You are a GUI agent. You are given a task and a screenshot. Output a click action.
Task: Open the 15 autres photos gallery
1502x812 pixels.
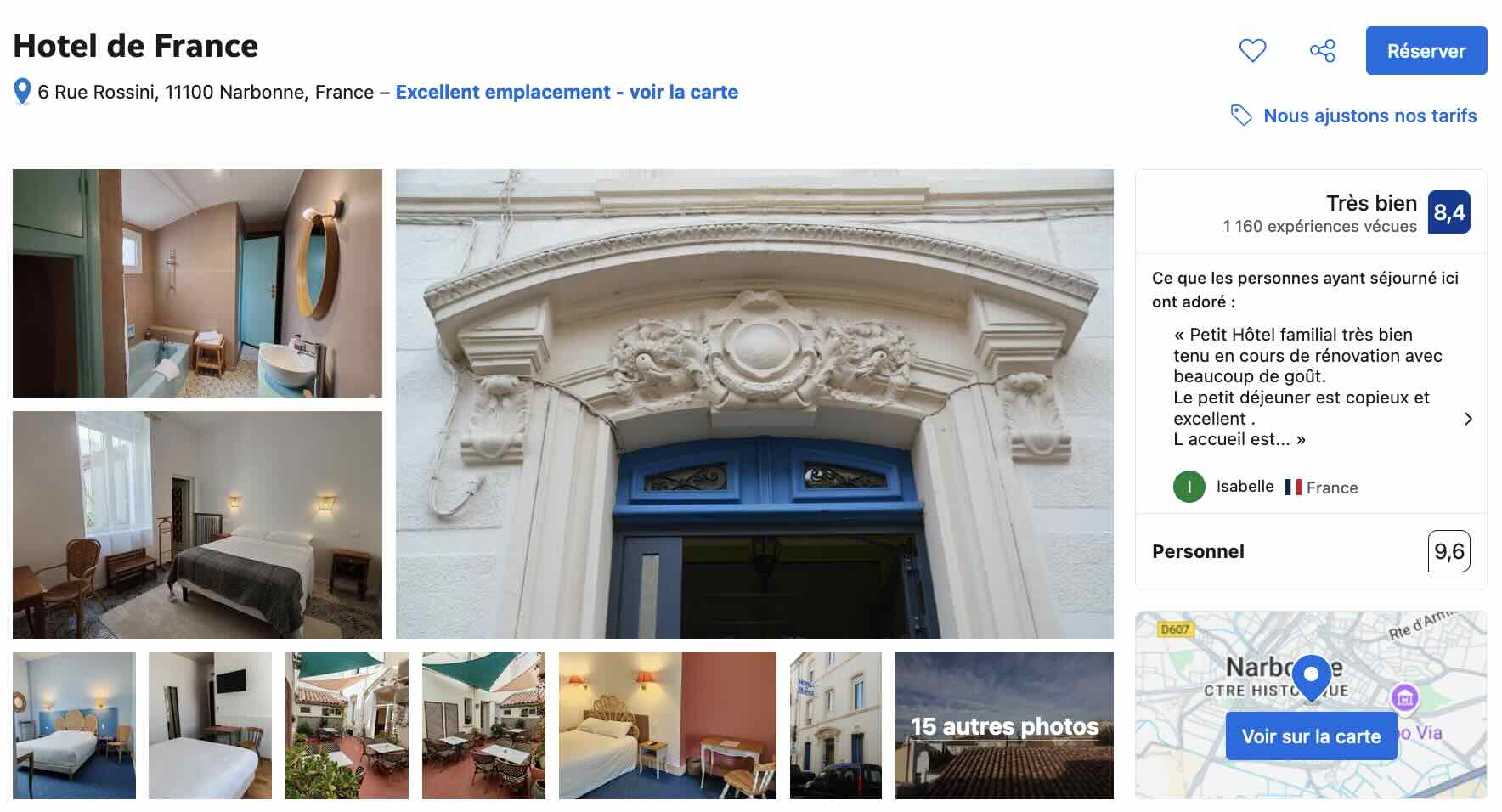(1004, 725)
